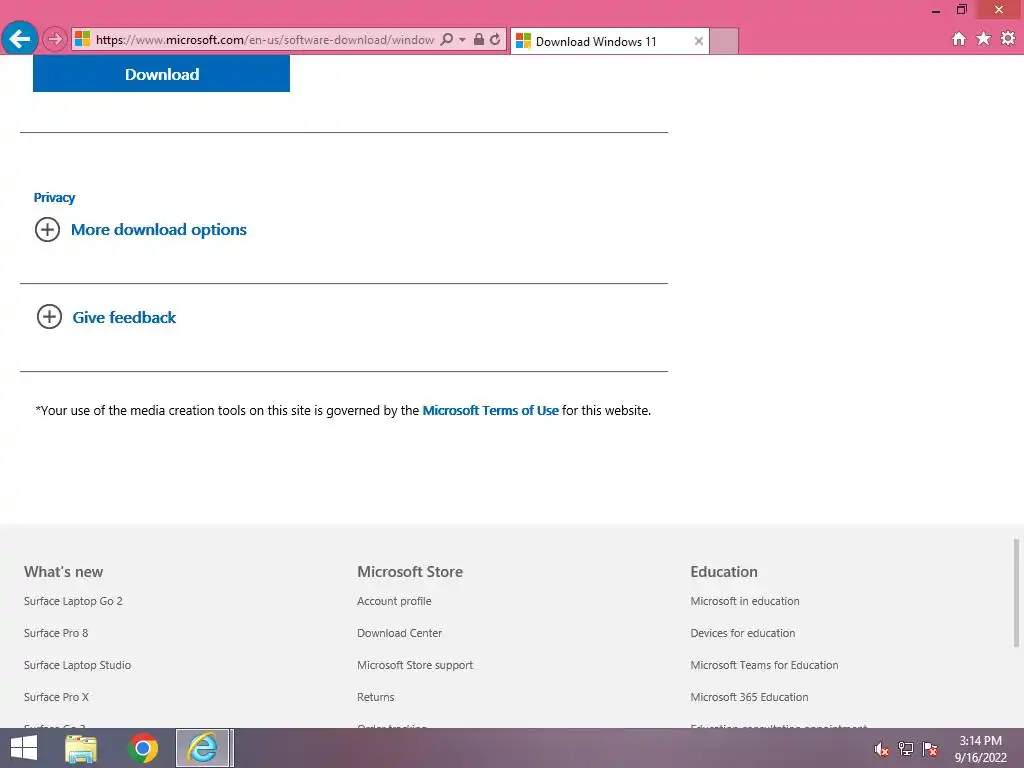Open Surface Laptop Studio footer link
The image size is (1024, 768).
point(78,665)
